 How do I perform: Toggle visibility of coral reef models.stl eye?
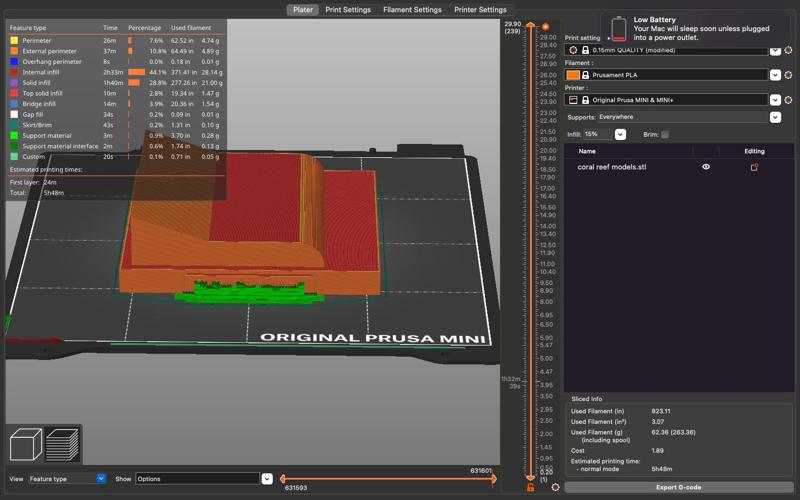706,167
